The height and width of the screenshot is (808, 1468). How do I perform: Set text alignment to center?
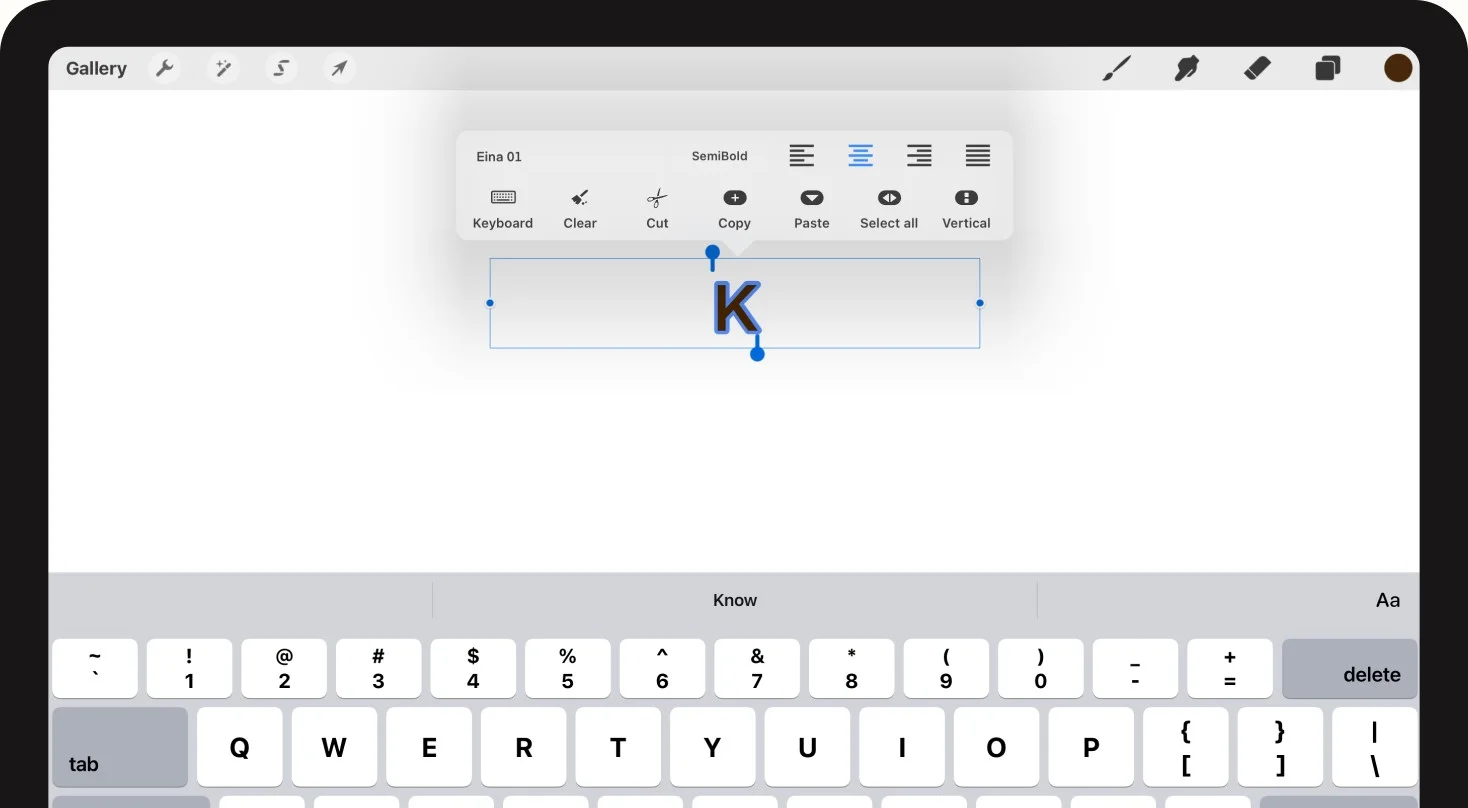click(860, 156)
